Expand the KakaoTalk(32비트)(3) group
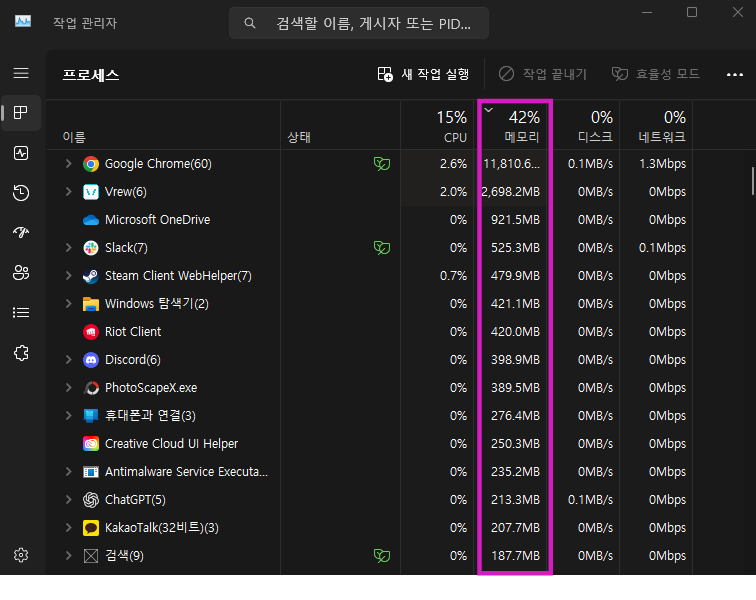This screenshot has width=756, height=600. (x=68, y=528)
